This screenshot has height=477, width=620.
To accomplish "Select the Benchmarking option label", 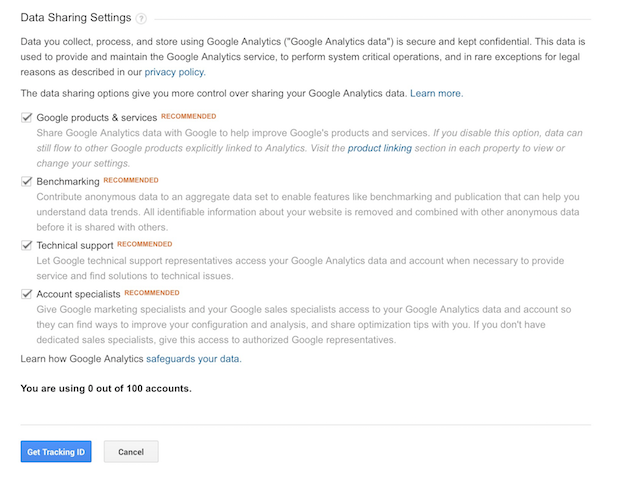I will (68, 182).
